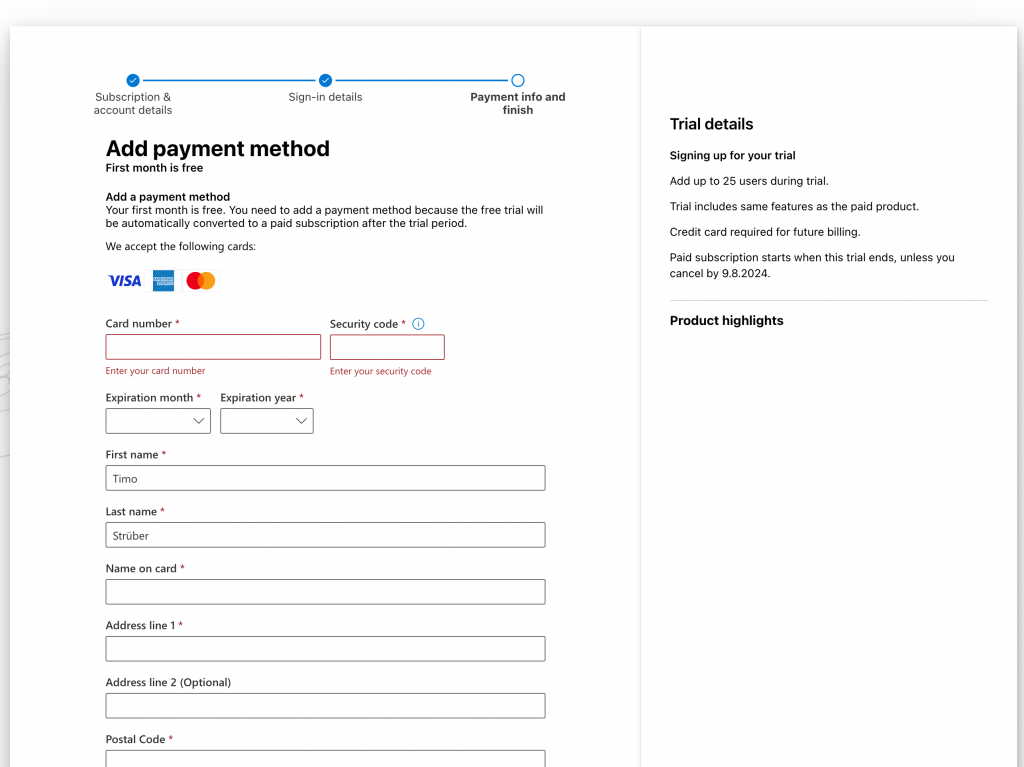Click the Mastercard logo

201,281
